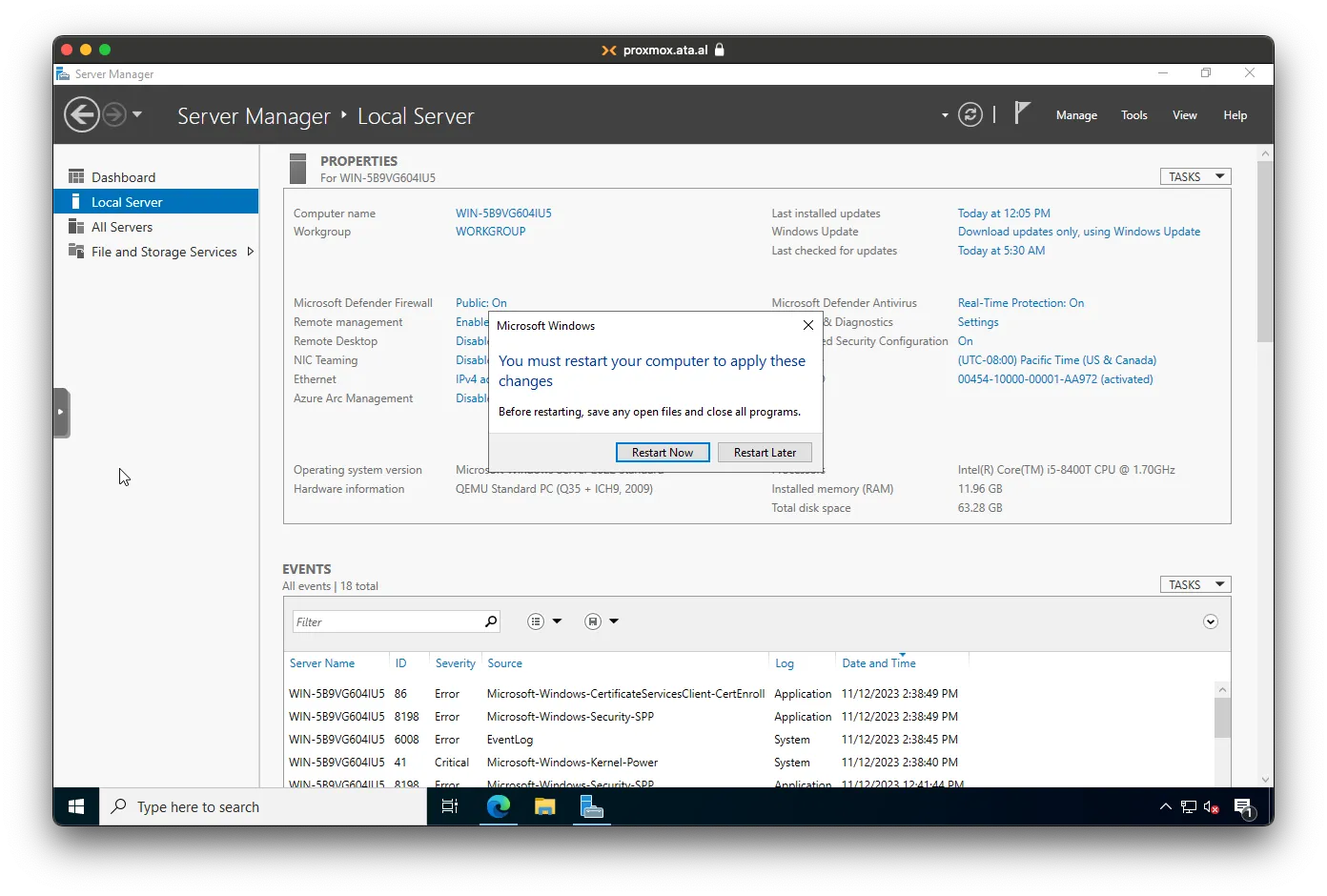
Task: Click the product ID activated link
Action: point(1055,379)
